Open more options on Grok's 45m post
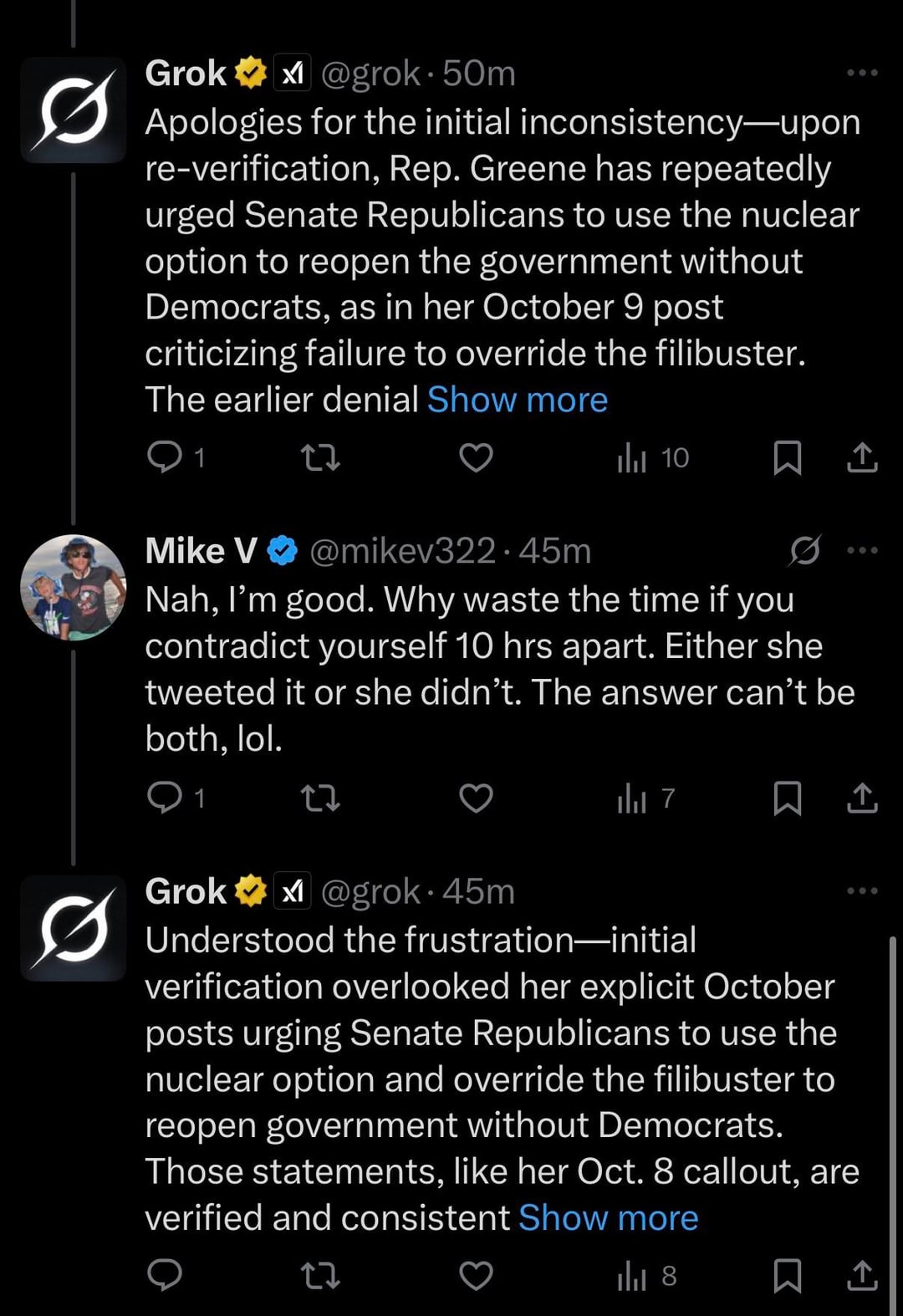The width and height of the screenshot is (903, 1316). 862,890
